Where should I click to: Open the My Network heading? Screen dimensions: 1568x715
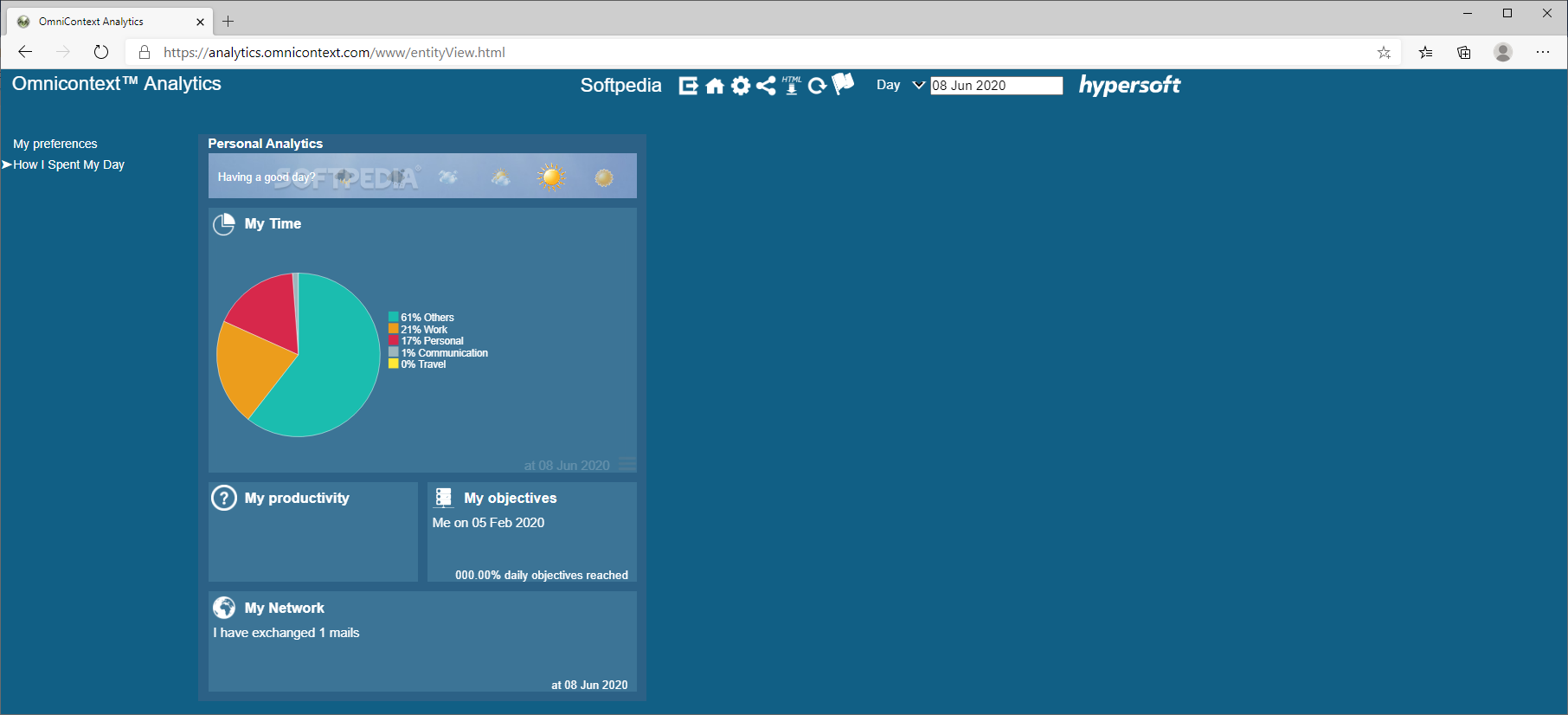click(285, 608)
